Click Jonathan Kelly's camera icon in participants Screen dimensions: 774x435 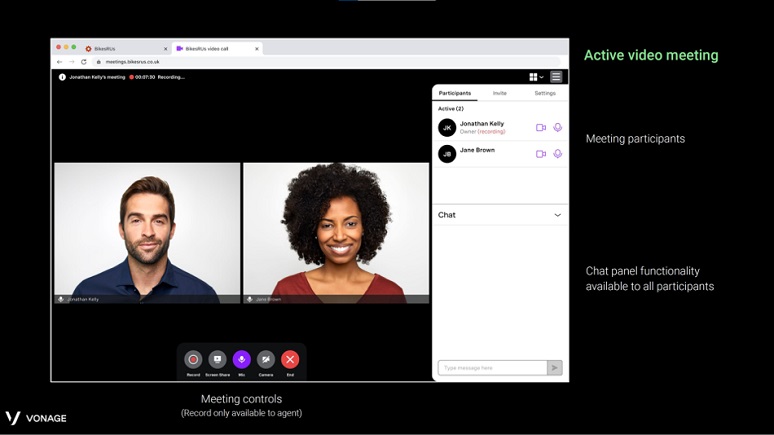pyautogui.click(x=541, y=128)
